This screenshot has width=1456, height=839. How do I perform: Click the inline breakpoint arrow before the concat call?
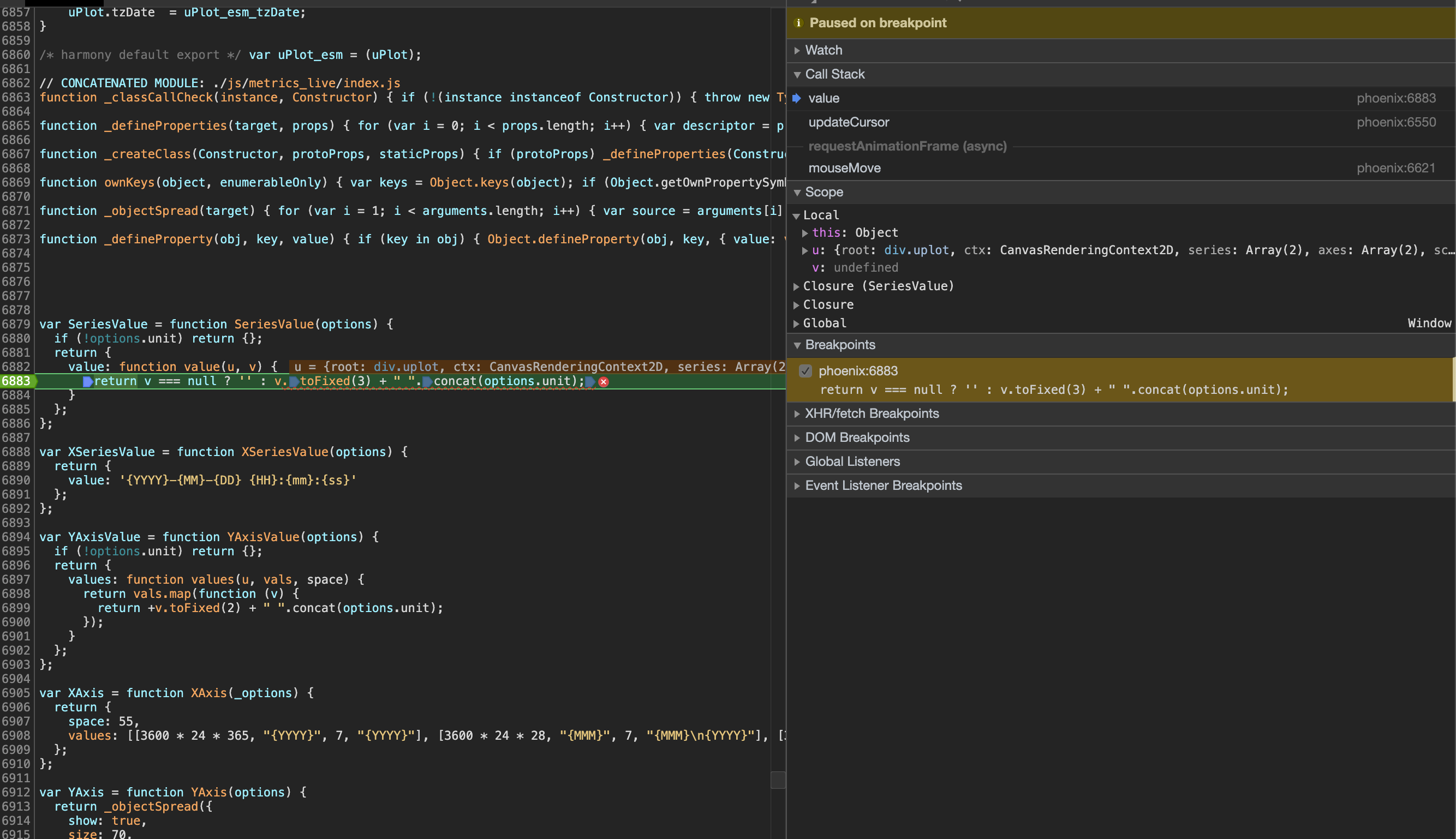pos(427,381)
